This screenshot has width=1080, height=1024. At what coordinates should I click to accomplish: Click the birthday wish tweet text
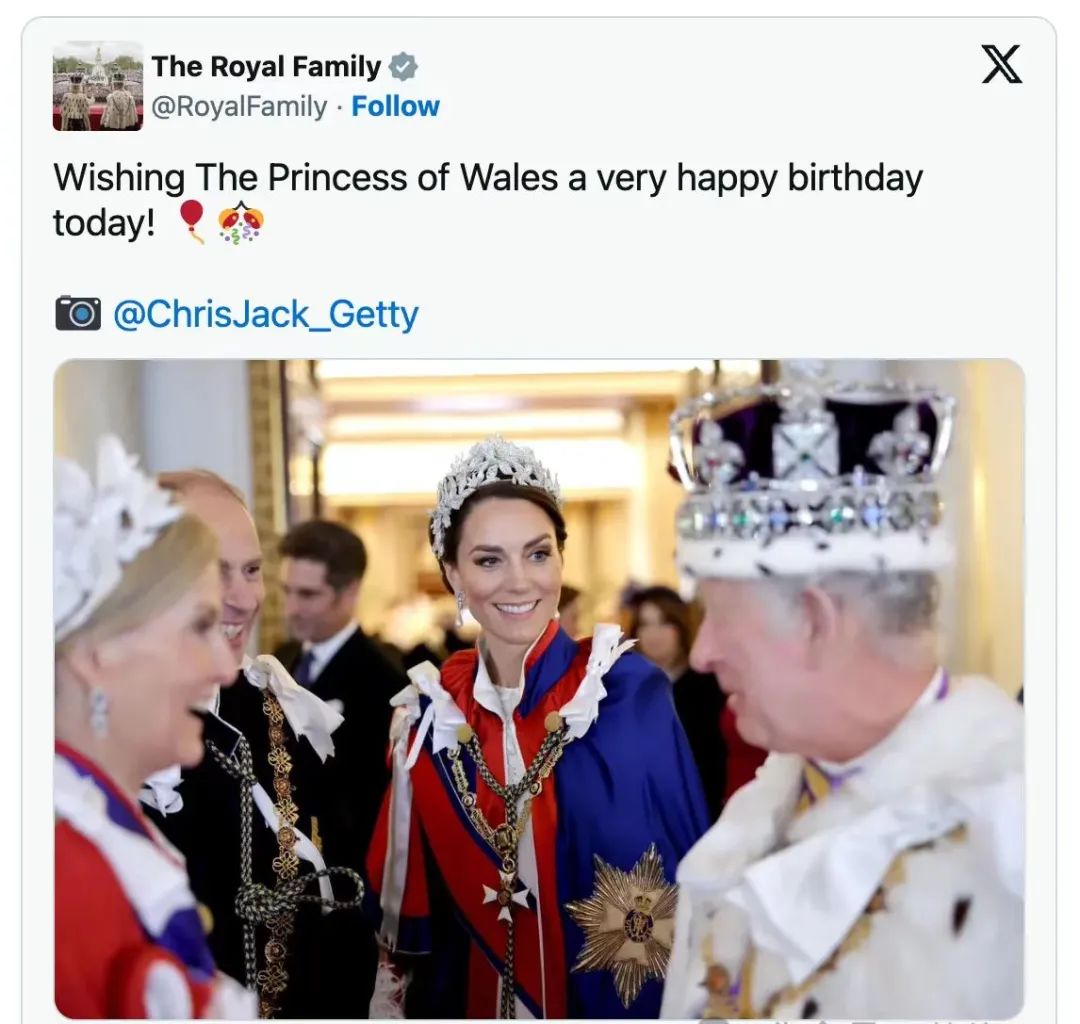pos(488,200)
